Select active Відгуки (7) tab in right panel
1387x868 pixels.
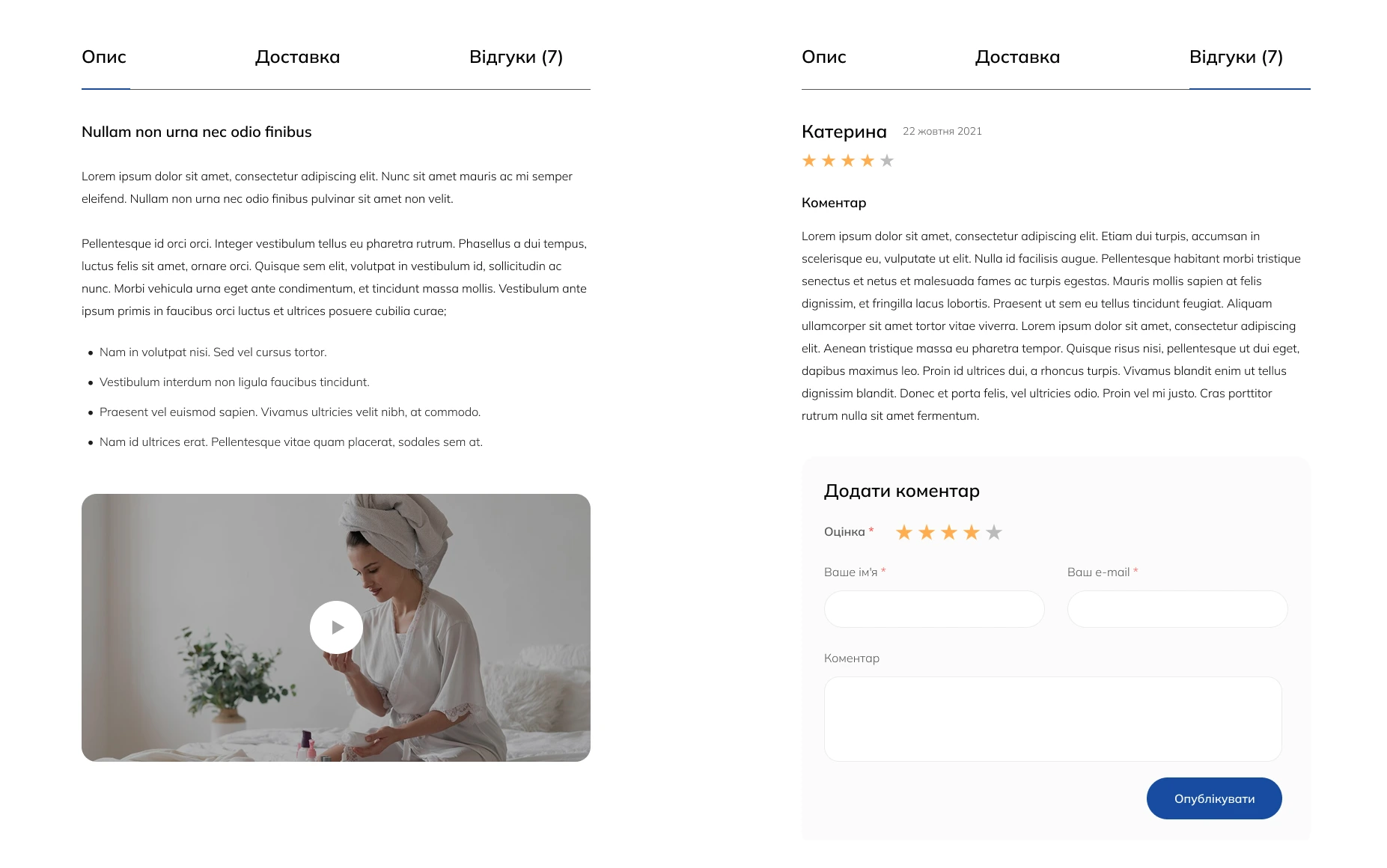[1236, 57]
